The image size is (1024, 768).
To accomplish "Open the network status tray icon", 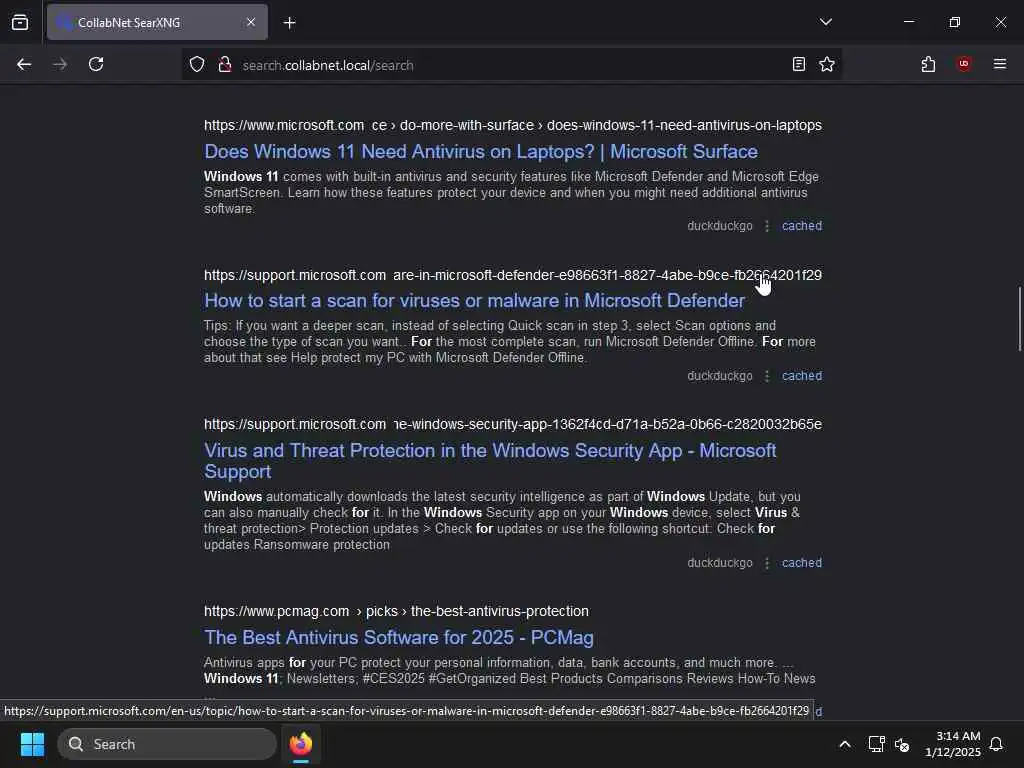I will point(876,744).
